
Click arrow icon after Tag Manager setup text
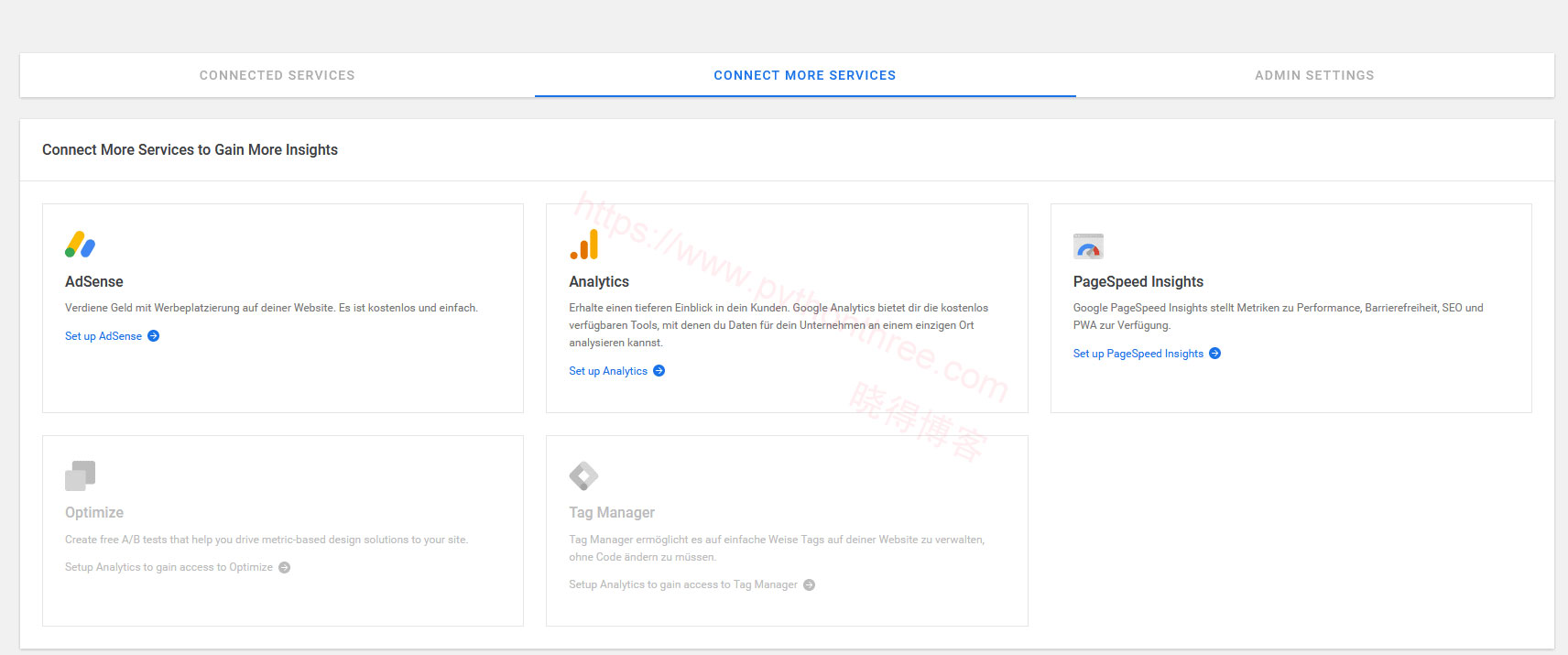point(810,585)
